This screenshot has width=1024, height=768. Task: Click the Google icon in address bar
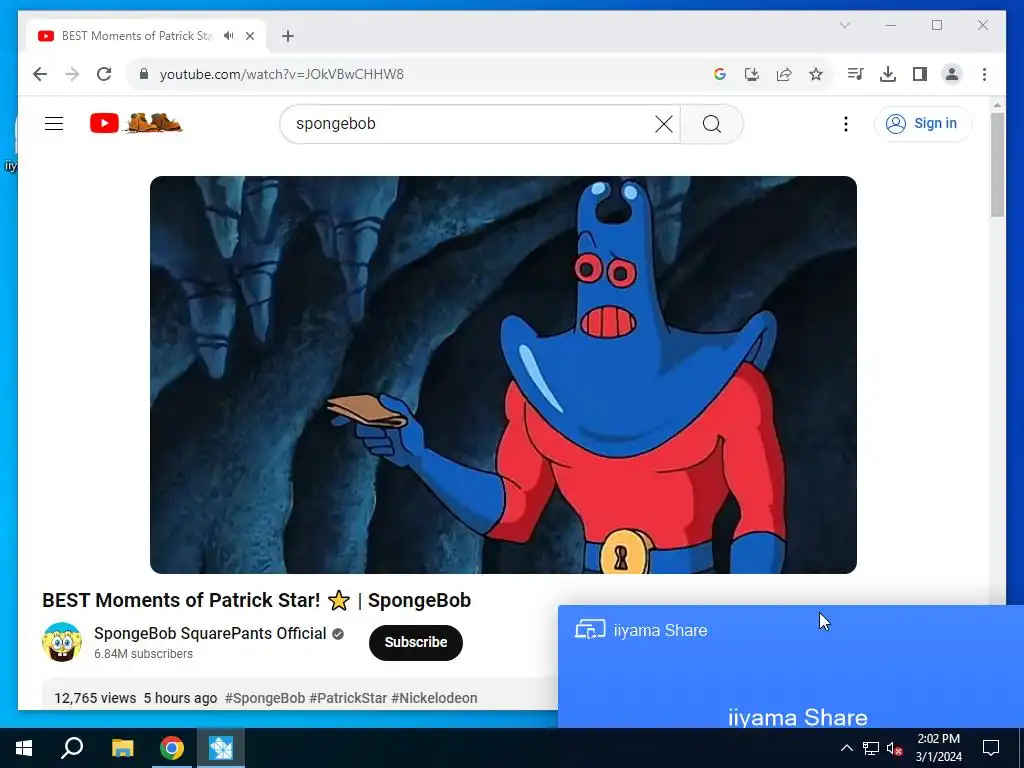click(720, 74)
